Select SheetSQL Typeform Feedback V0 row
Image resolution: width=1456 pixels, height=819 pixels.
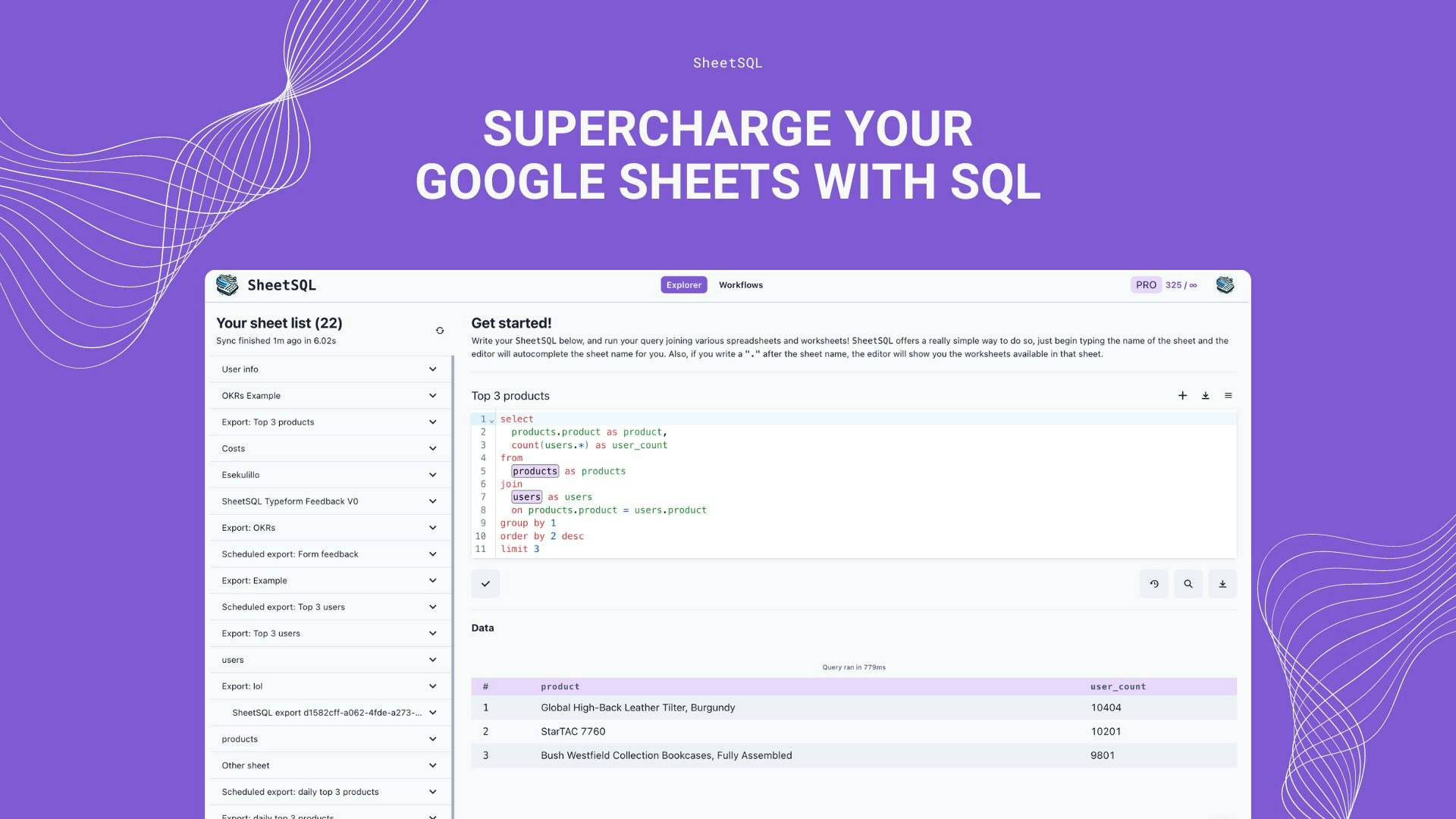pos(330,501)
